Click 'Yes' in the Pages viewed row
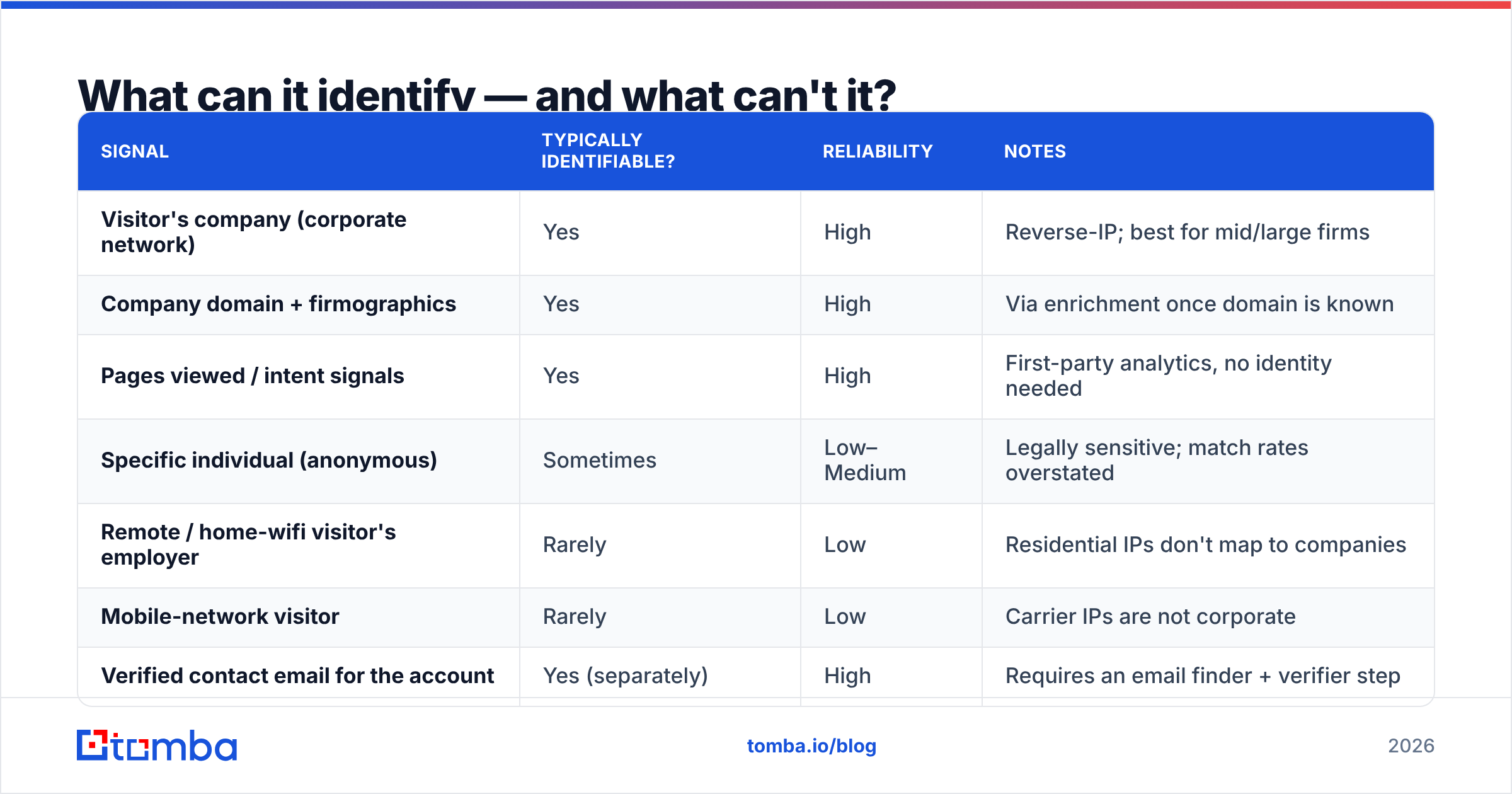The width and height of the screenshot is (1512, 794). [561, 376]
